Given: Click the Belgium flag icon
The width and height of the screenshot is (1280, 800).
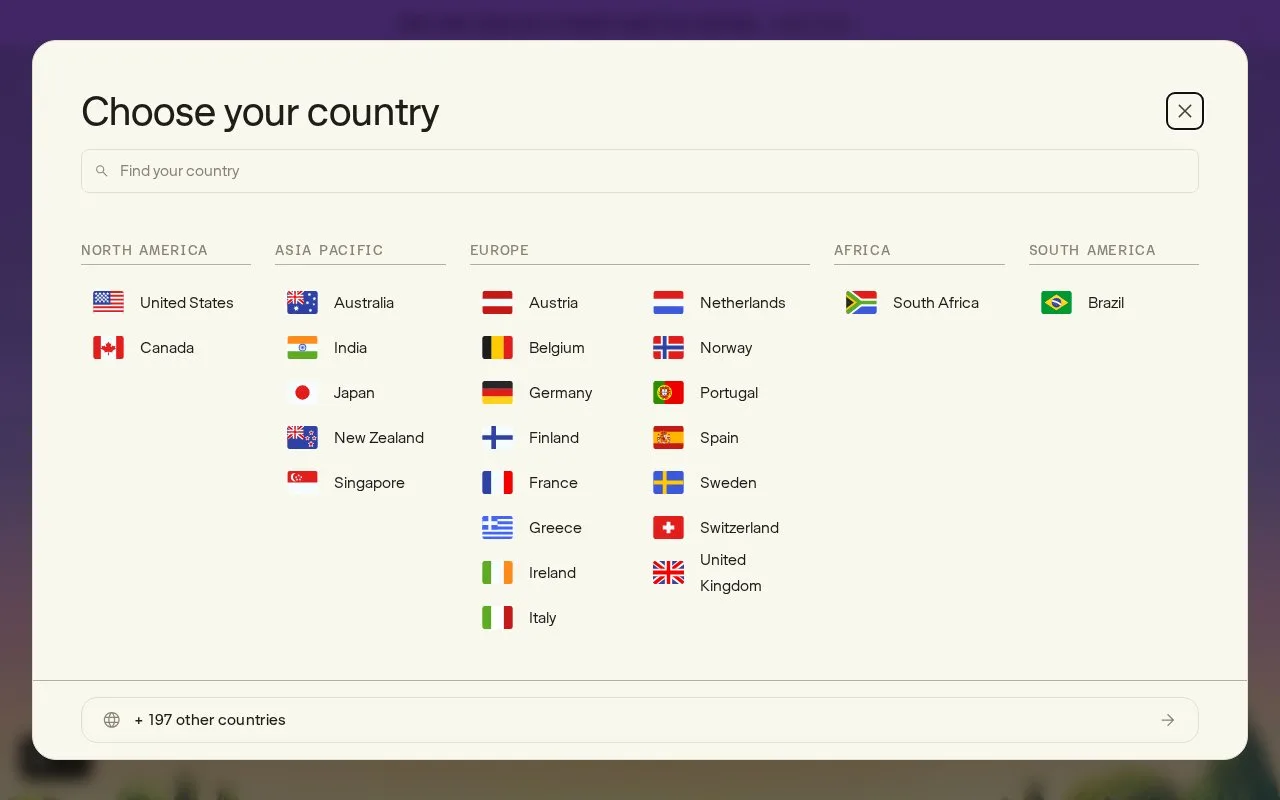Looking at the screenshot, I should 497,347.
